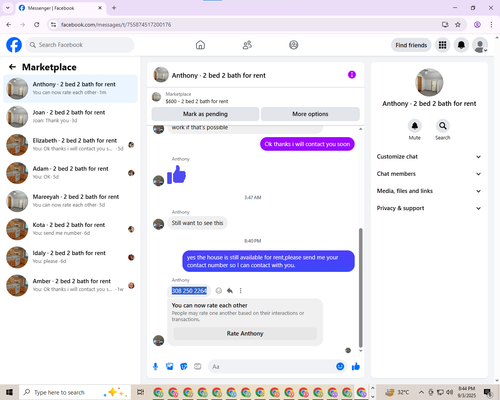This screenshot has height=400, width=500.
Task: Open Elizabeth - 2 bed 2 bath conversation
Action: pos(70,144)
